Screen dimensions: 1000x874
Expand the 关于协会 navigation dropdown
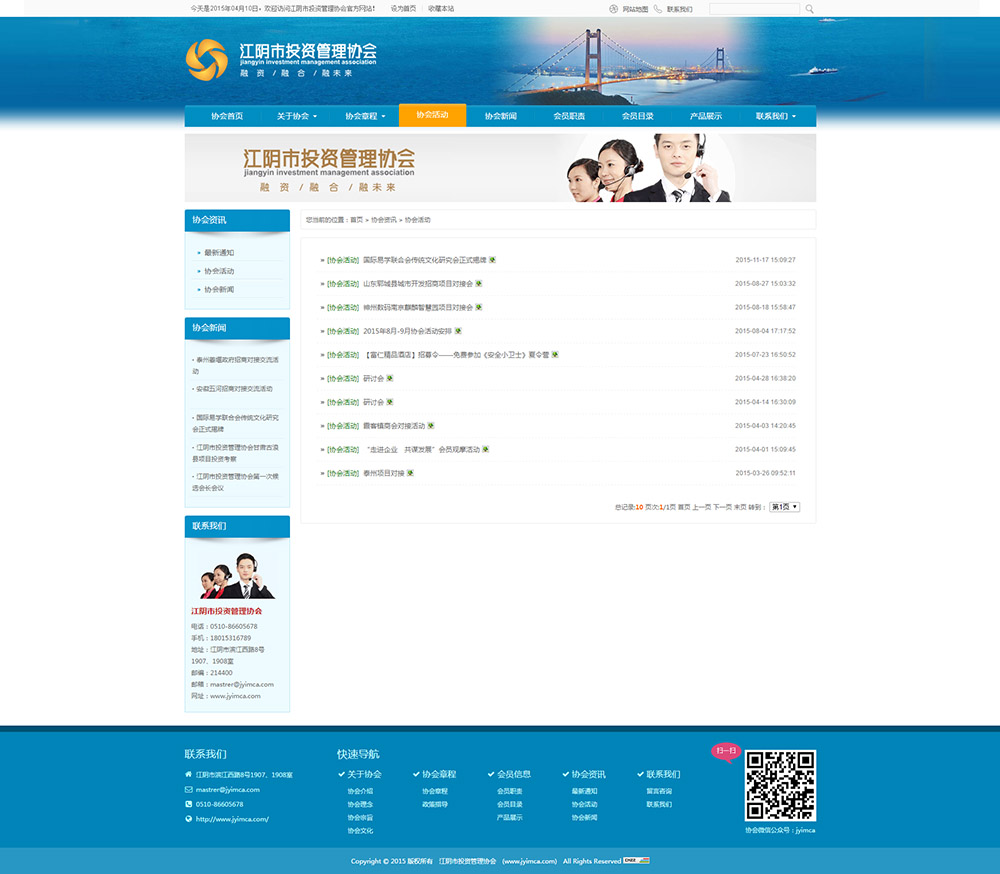(x=296, y=116)
